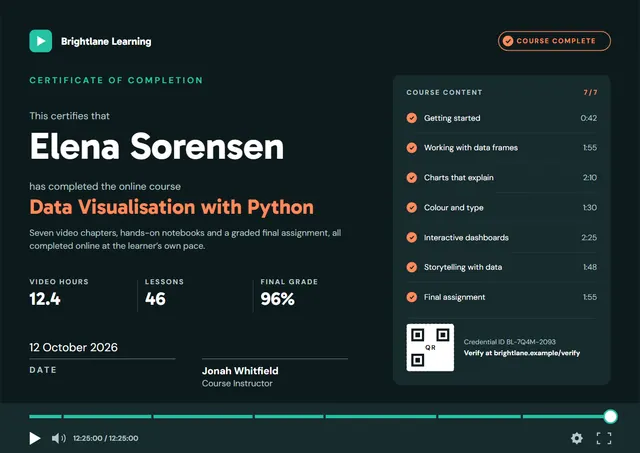Open the Verify at brightlane.example/verify link
Viewport: 640px width, 453px height.
522,353
